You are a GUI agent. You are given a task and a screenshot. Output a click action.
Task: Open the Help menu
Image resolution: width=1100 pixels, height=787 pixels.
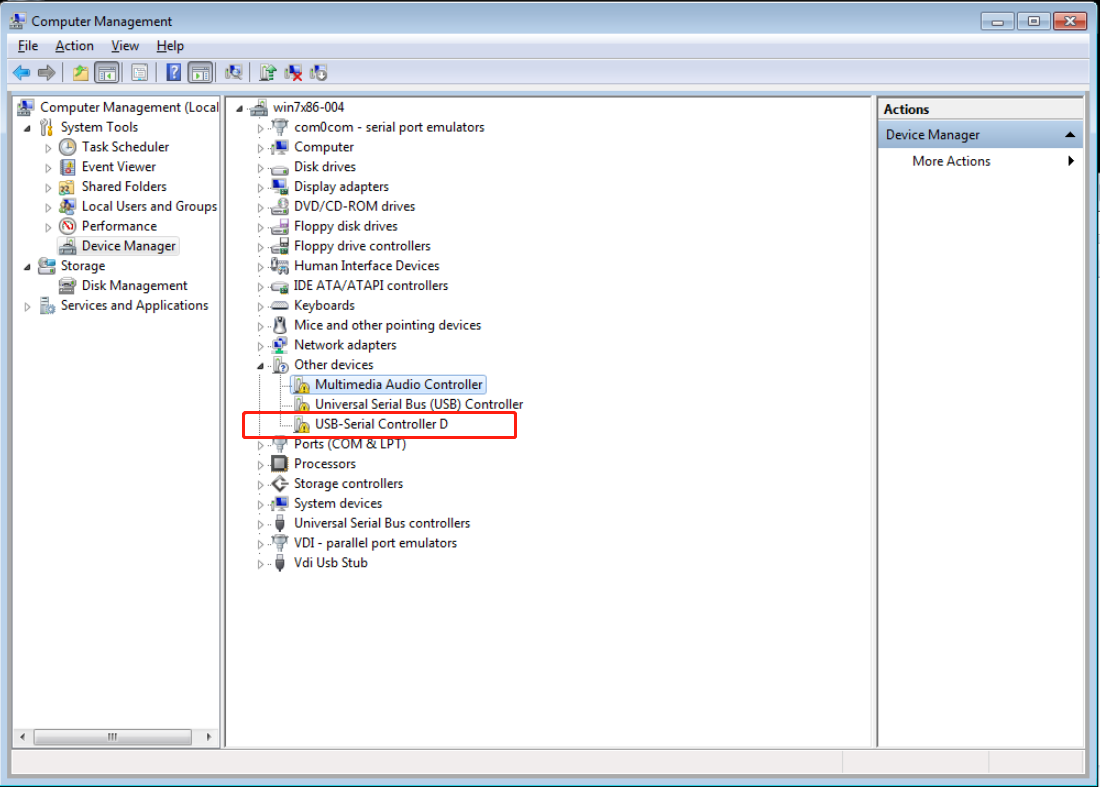point(170,46)
